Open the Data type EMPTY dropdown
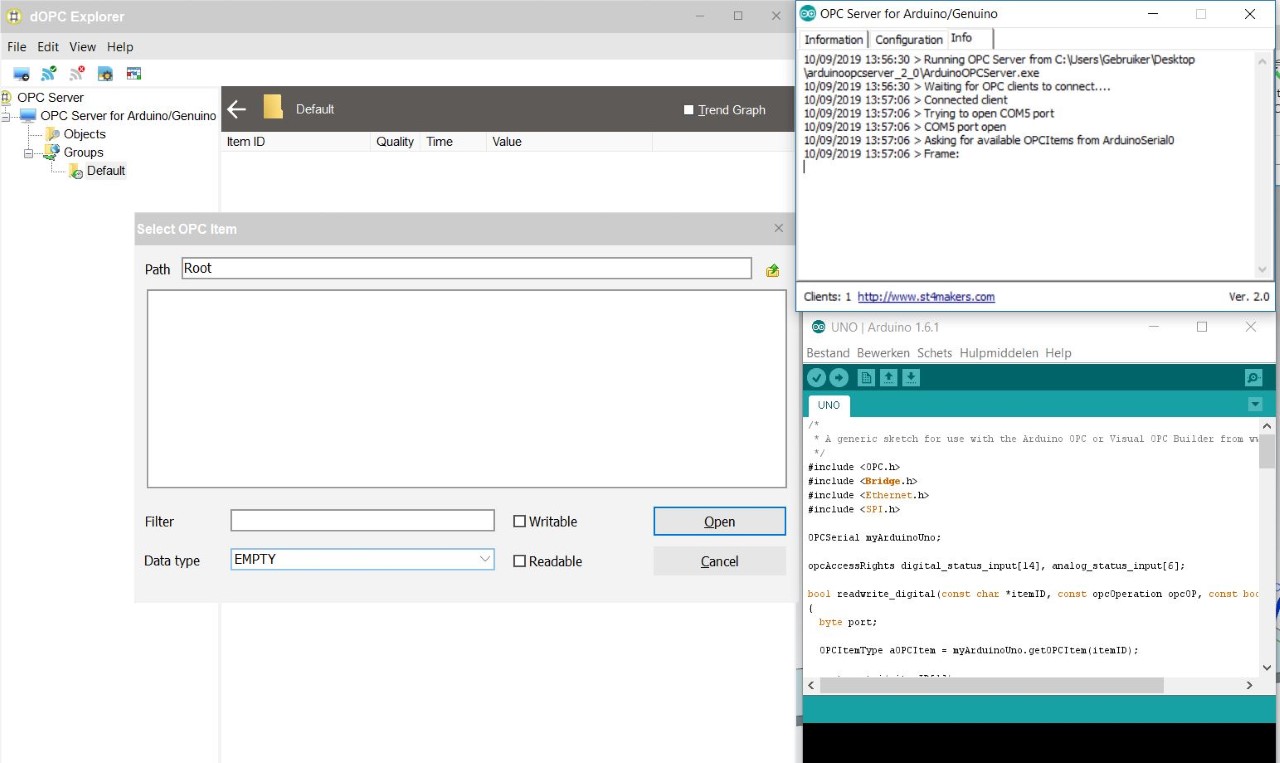This screenshot has width=1280, height=763. 484,559
